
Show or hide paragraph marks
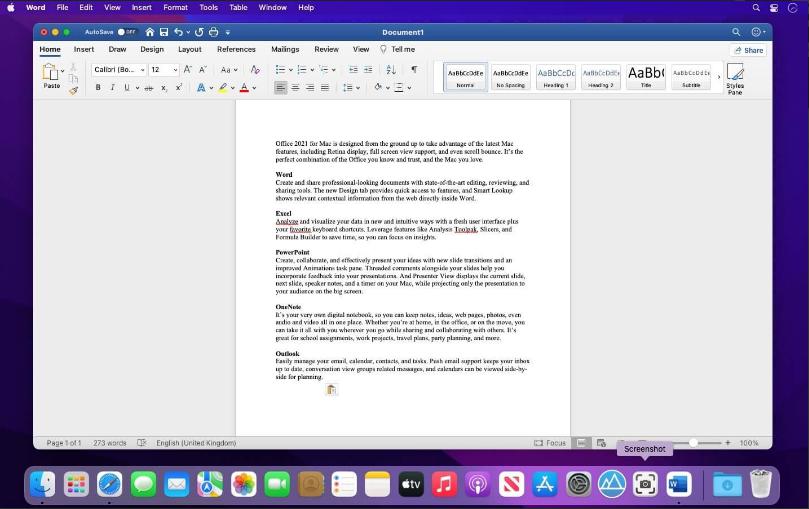[x=414, y=69]
